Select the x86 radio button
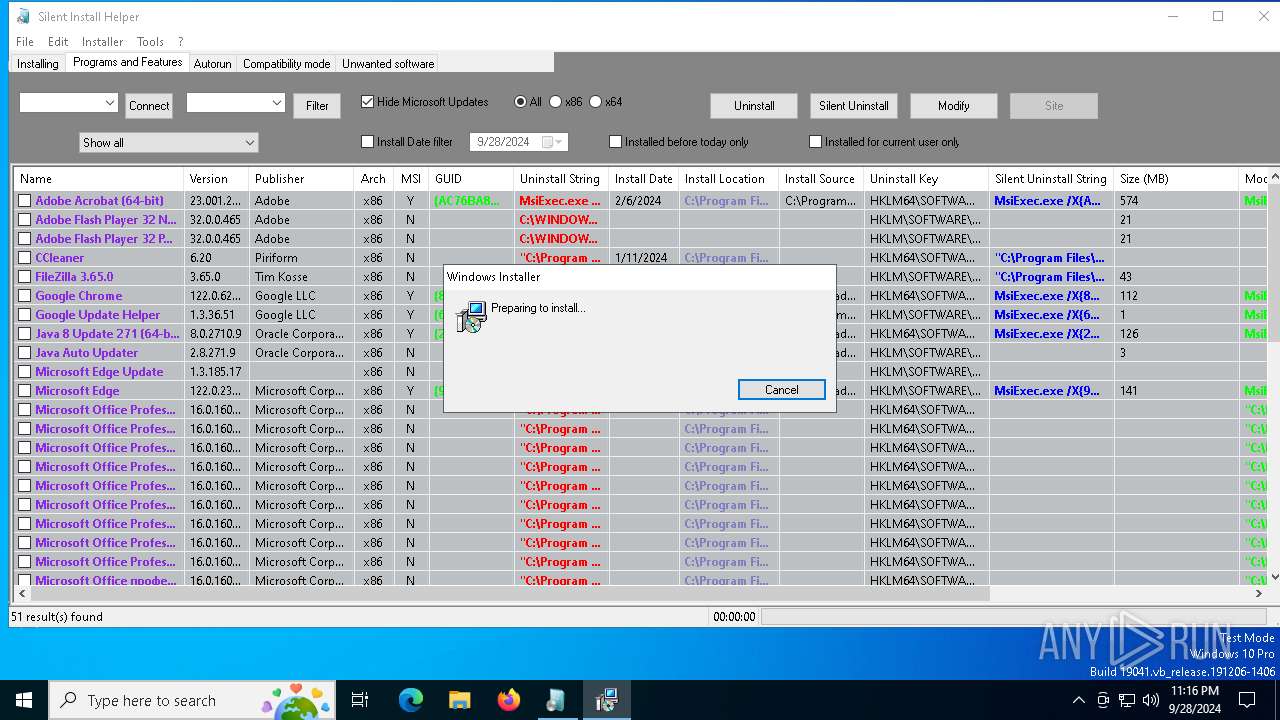 [555, 102]
